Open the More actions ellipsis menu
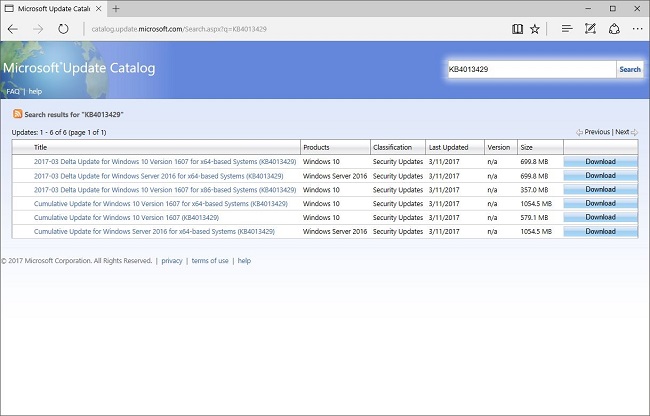This screenshot has height=416, width=650. [x=638, y=29]
